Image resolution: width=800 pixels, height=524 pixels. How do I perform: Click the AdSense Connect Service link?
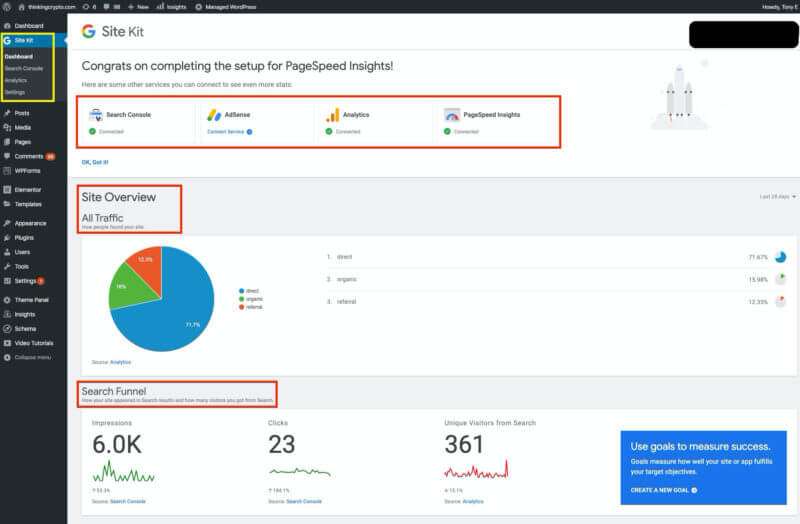[x=228, y=131]
